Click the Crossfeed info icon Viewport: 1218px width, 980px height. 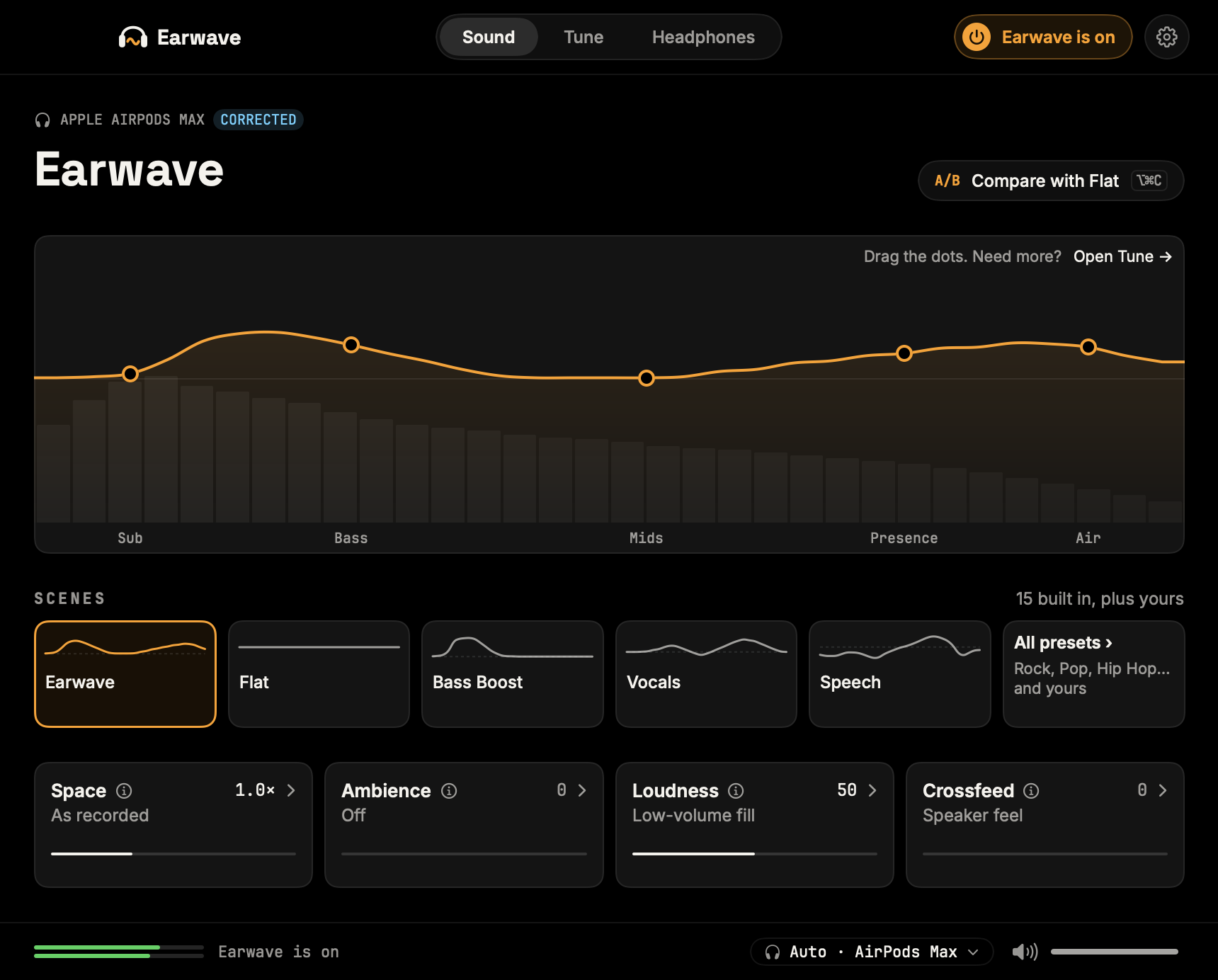tap(1031, 790)
